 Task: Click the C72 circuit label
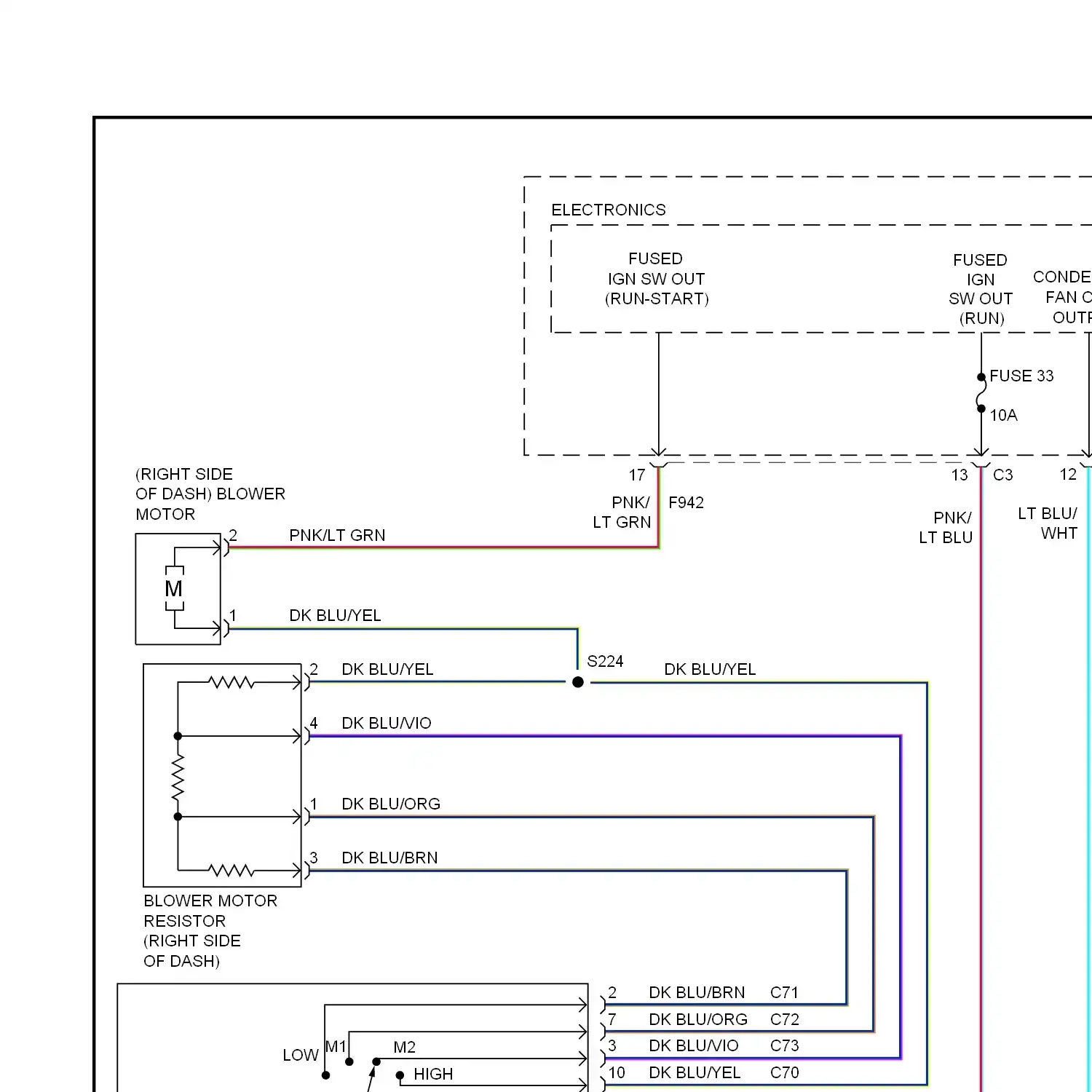(x=784, y=1020)
